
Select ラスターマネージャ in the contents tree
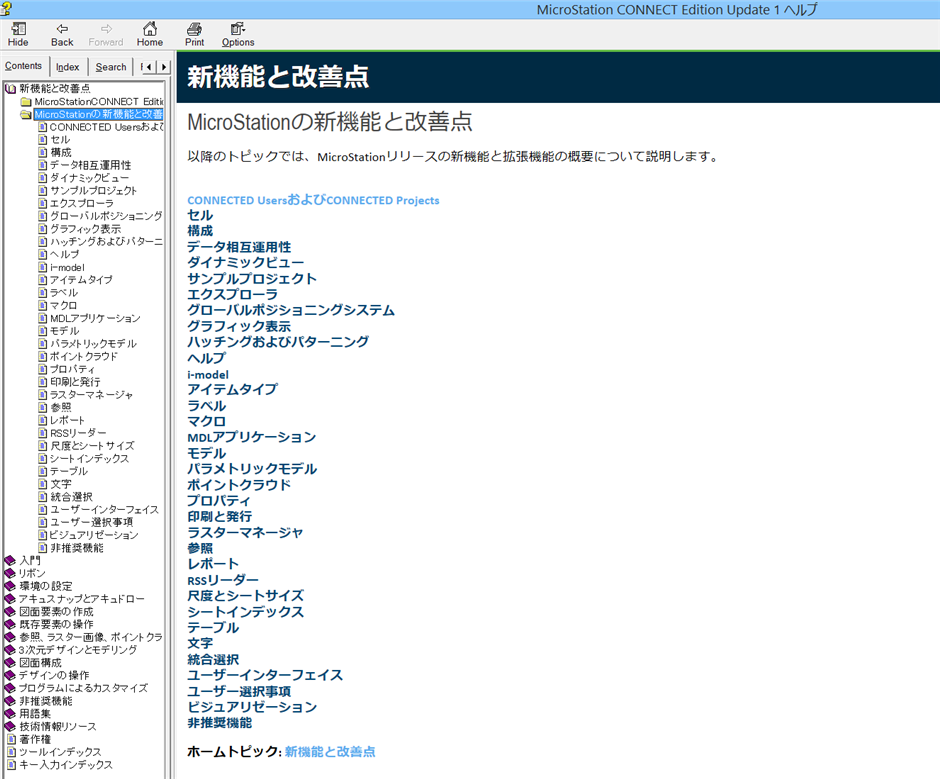92,395
